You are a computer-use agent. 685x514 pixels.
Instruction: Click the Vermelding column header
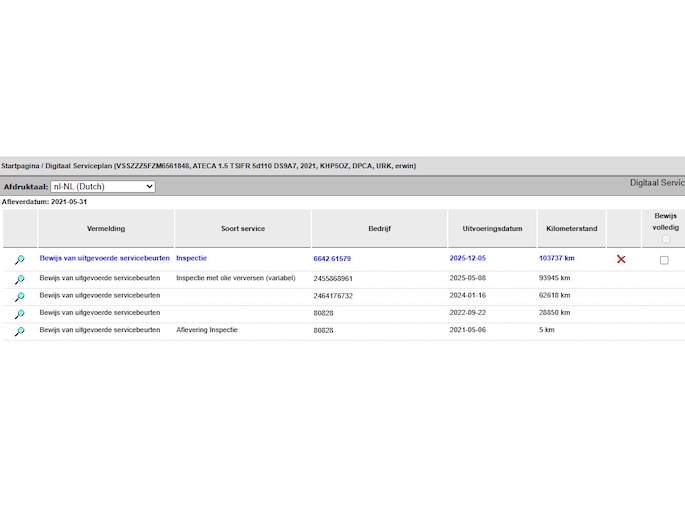[106, 229]
